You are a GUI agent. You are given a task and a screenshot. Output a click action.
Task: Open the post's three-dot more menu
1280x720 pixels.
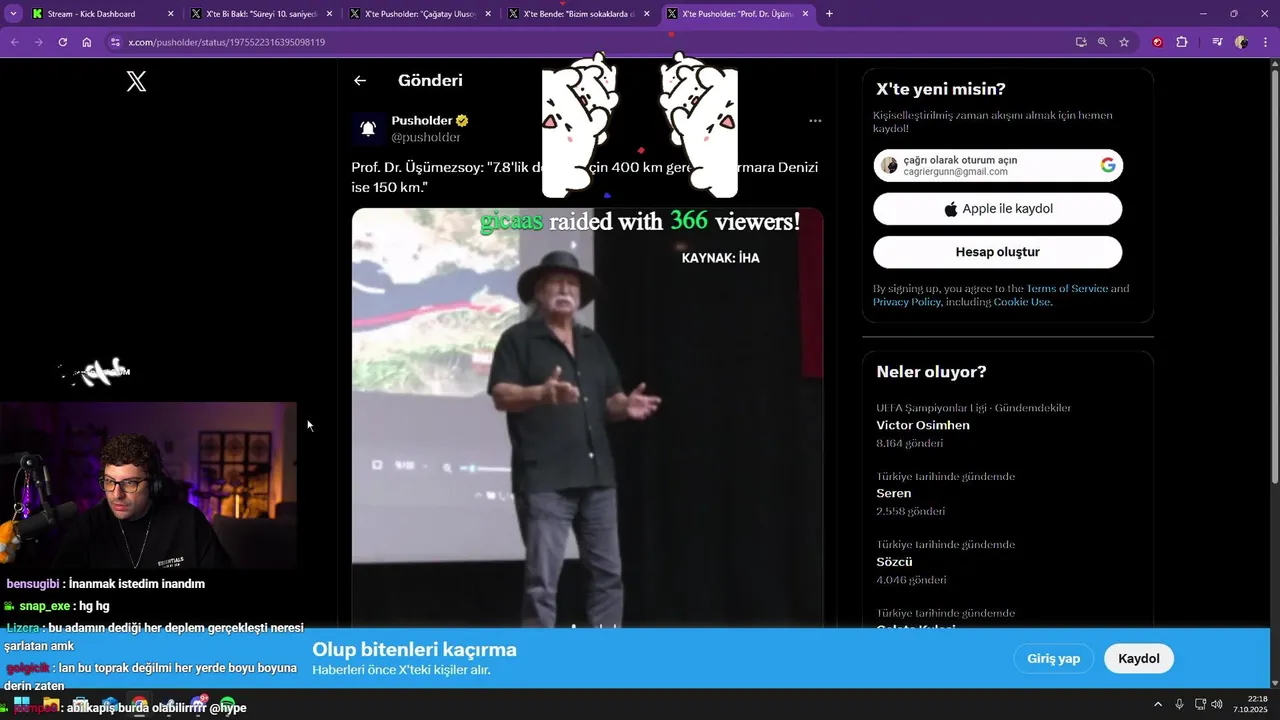click(815, 121)
